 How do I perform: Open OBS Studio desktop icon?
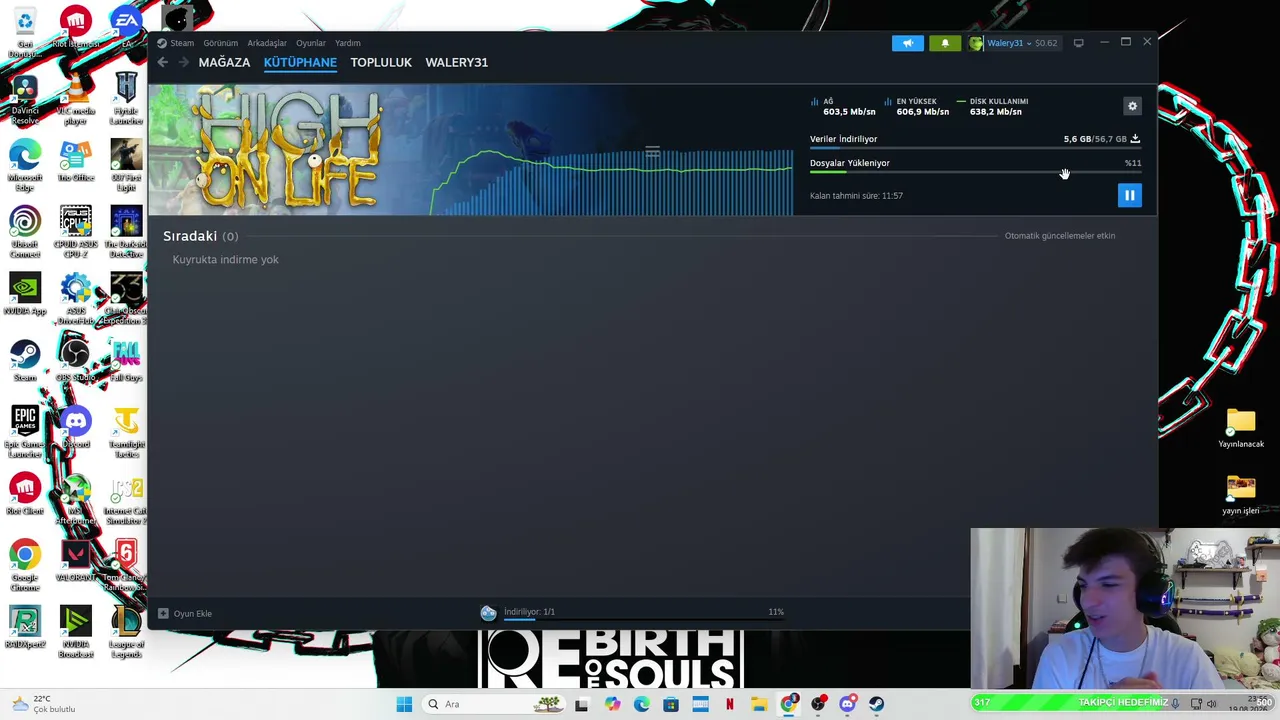[x=75, y=362]
